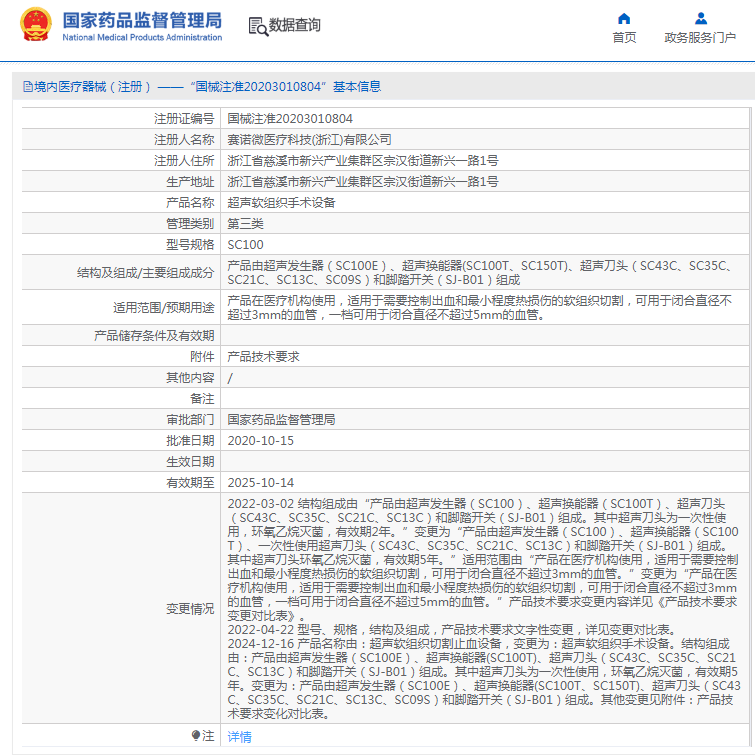Open 政务服务门户 text link
The width and height of the screenshot is (755, 755).
tap(700, 37)
